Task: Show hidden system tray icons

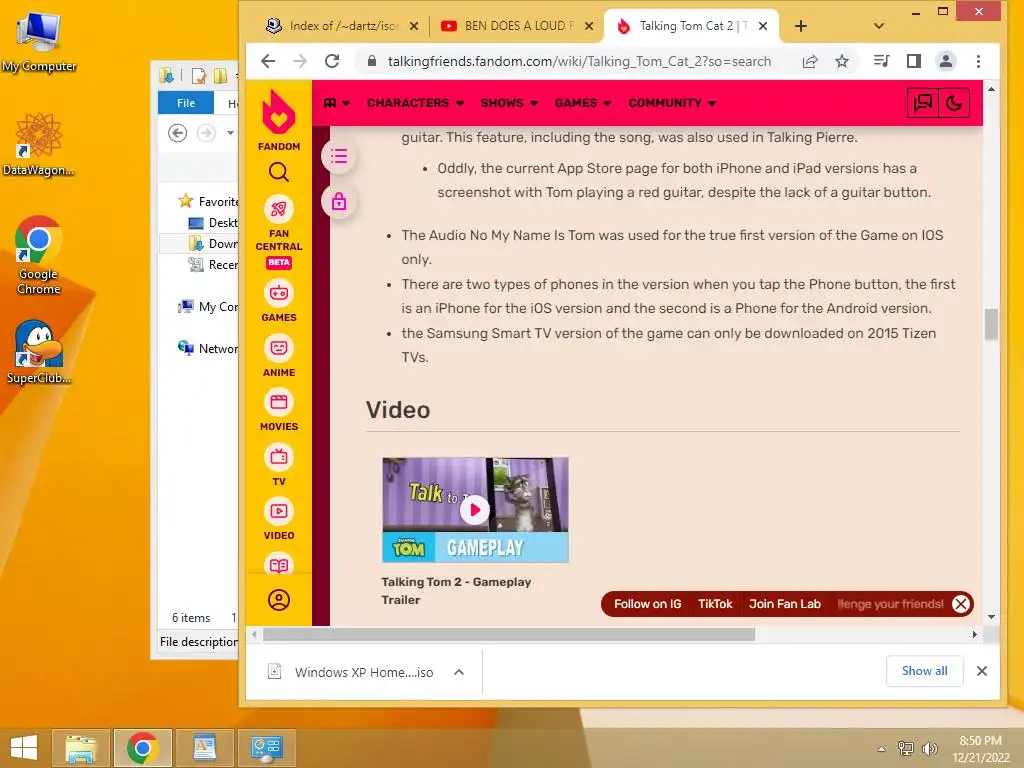Action: (x=881, y=749)
